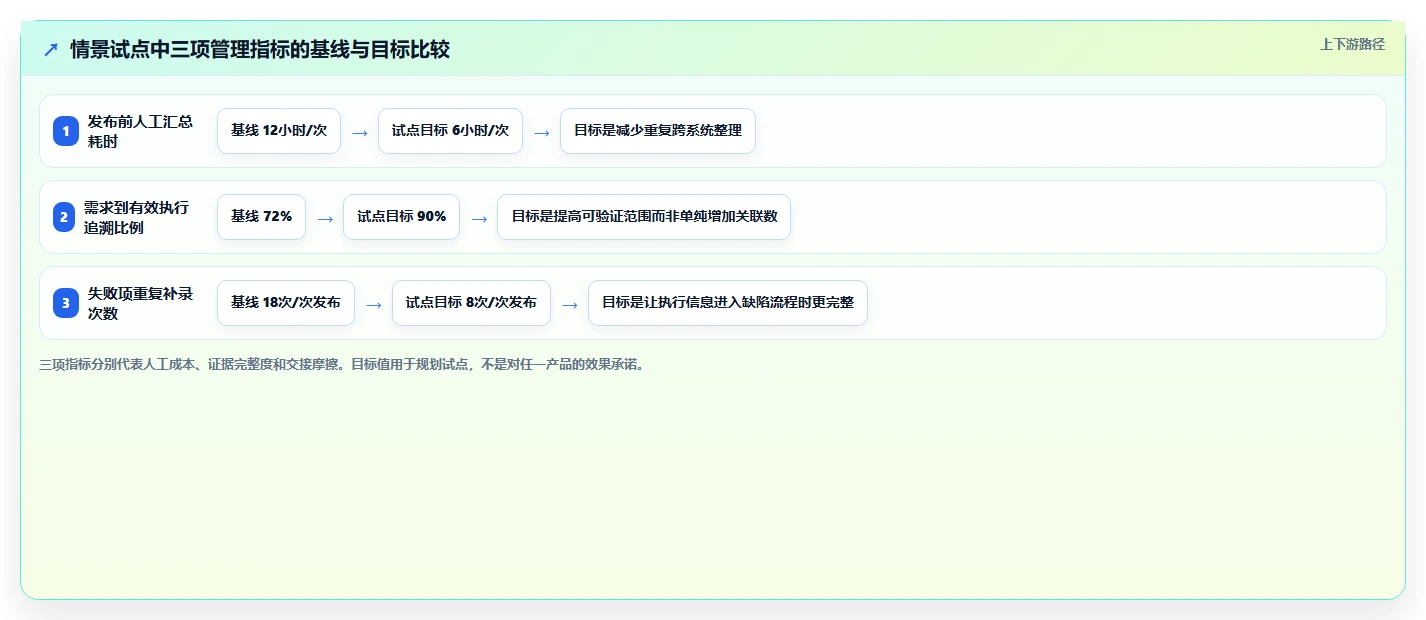Select the 试点目标 8次/次发布 chip
Viewport: 1426px width, 620px height.
(x=471, y=303)
